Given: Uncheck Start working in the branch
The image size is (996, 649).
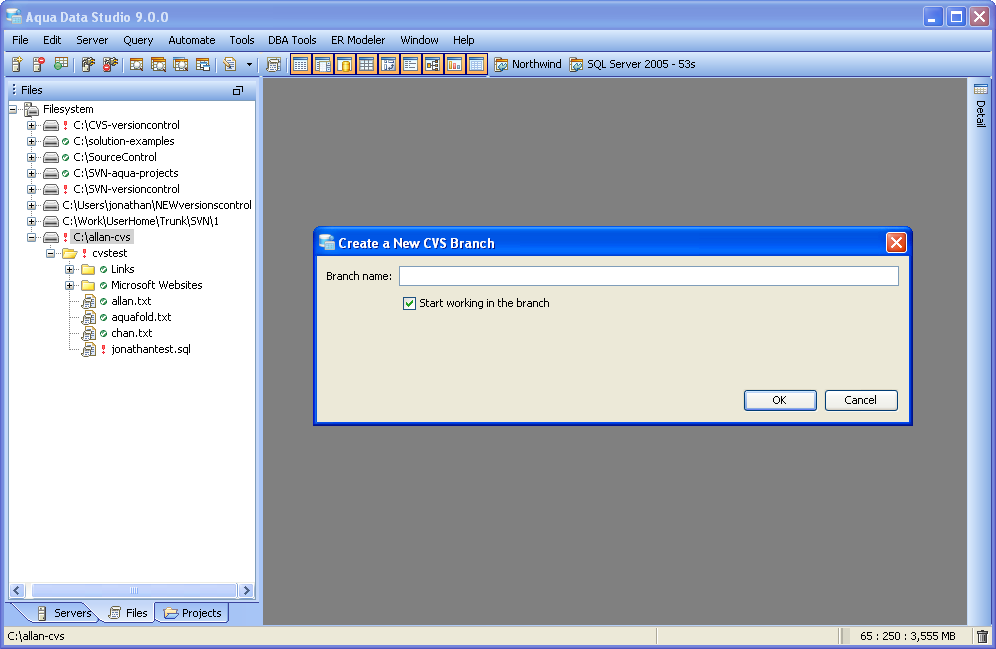Looking at the screenshot, I should pos(409,304).
